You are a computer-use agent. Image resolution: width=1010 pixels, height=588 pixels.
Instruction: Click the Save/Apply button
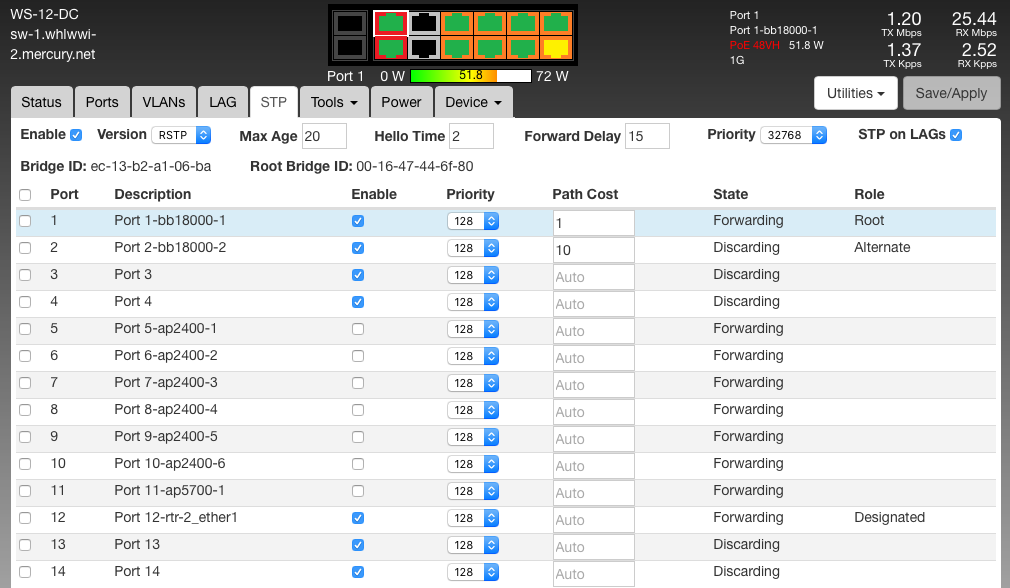click(951, 93)
